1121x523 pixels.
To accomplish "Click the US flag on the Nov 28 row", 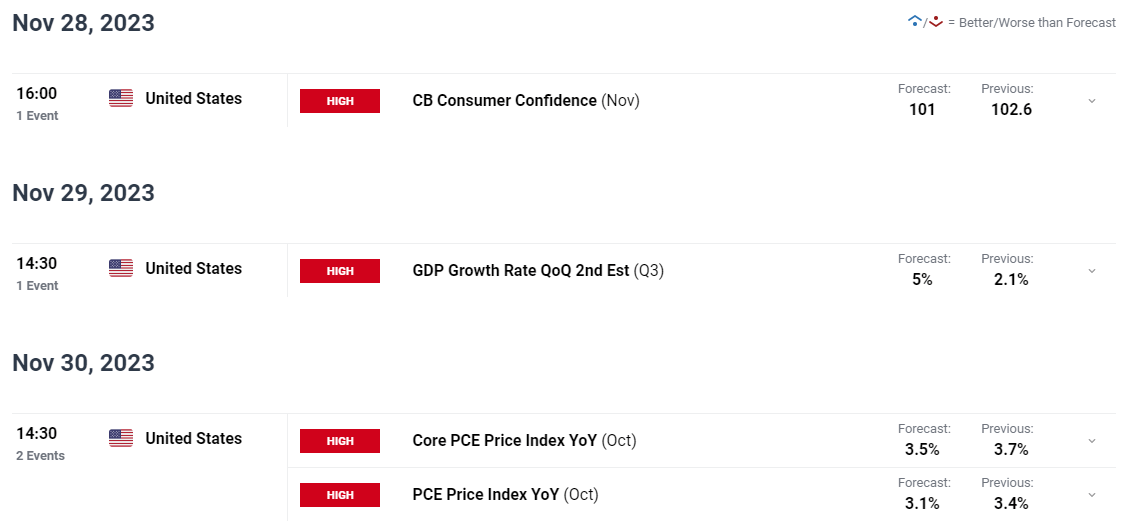I will click(121, 99).
